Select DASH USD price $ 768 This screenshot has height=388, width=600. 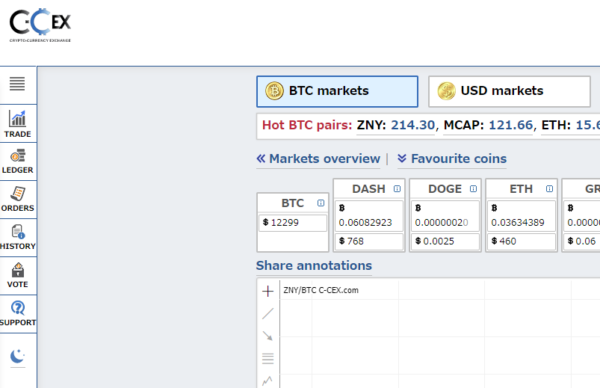point(369,241)
